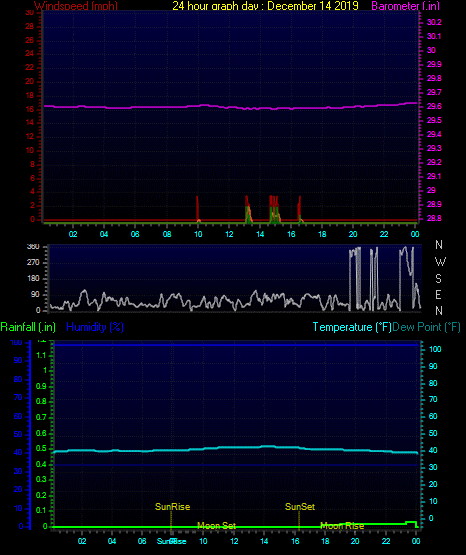
Task: Click the 40 value on temperature scale
Action: (x=433, y=450)
